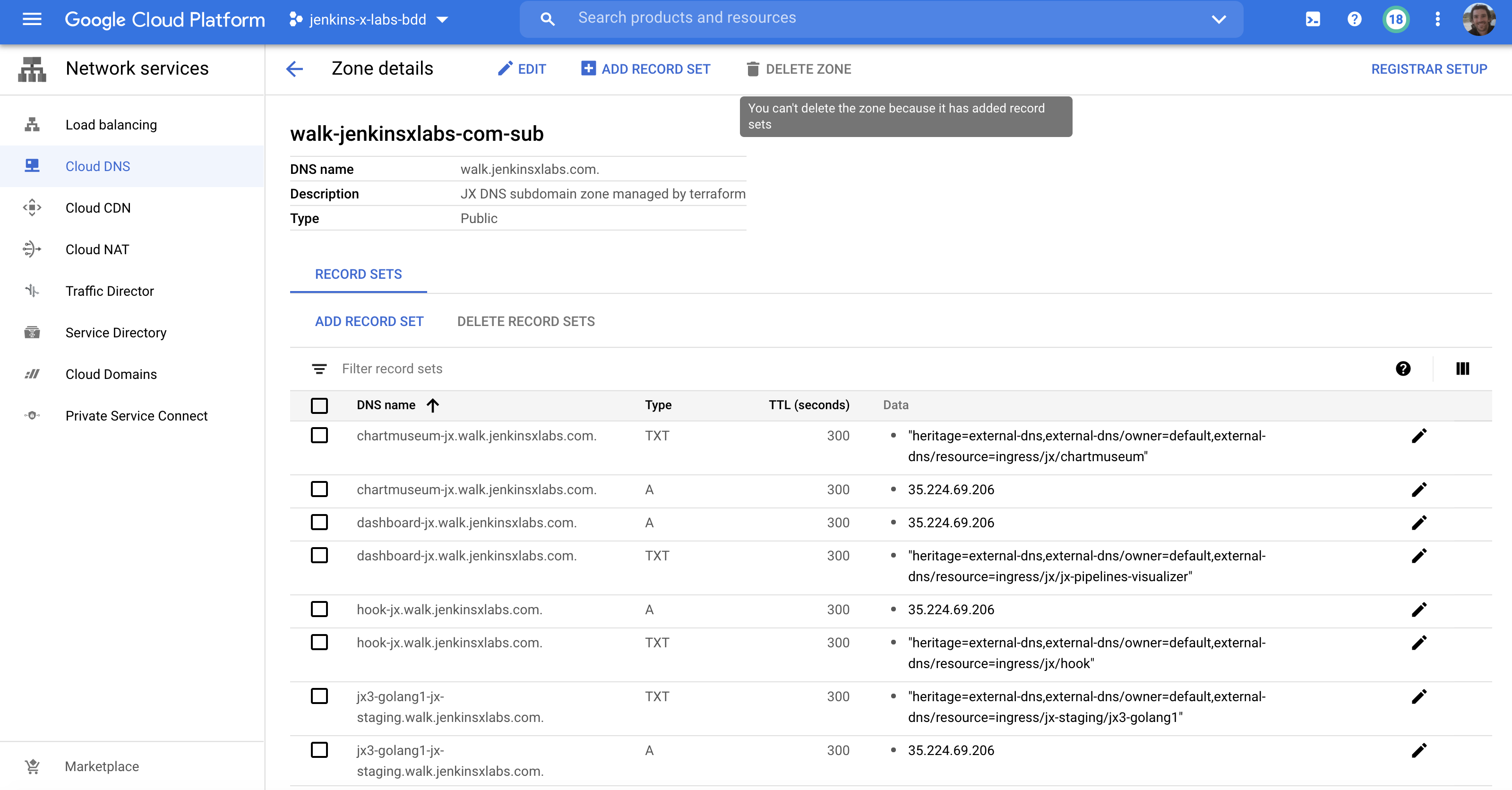Toggle the select-all record sets checkbox
The image size is (1512, 790).
[x=319, y=405]
